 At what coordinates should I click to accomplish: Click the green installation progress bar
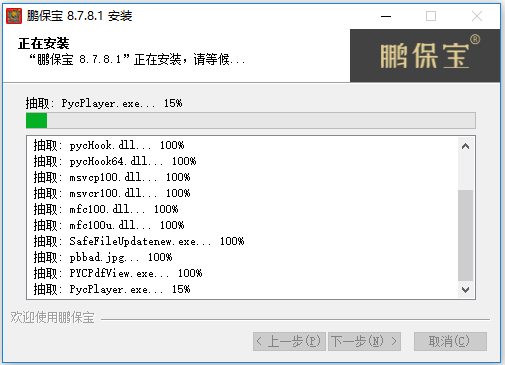click(251, 120)
